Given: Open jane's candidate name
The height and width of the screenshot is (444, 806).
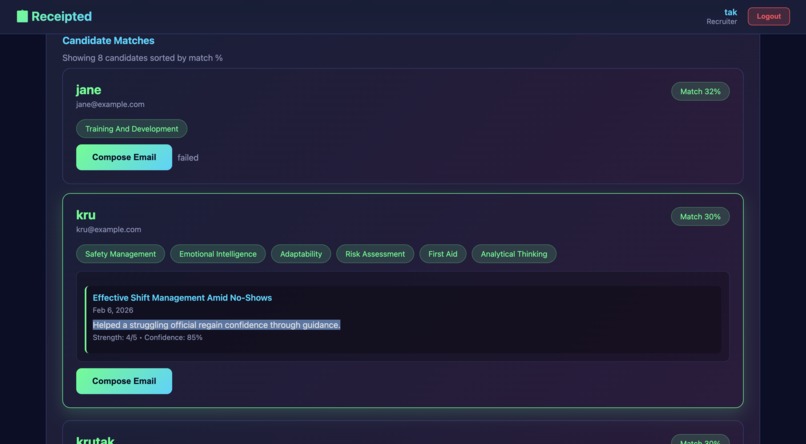Looking at the screenshot, I should click(88, 90).
